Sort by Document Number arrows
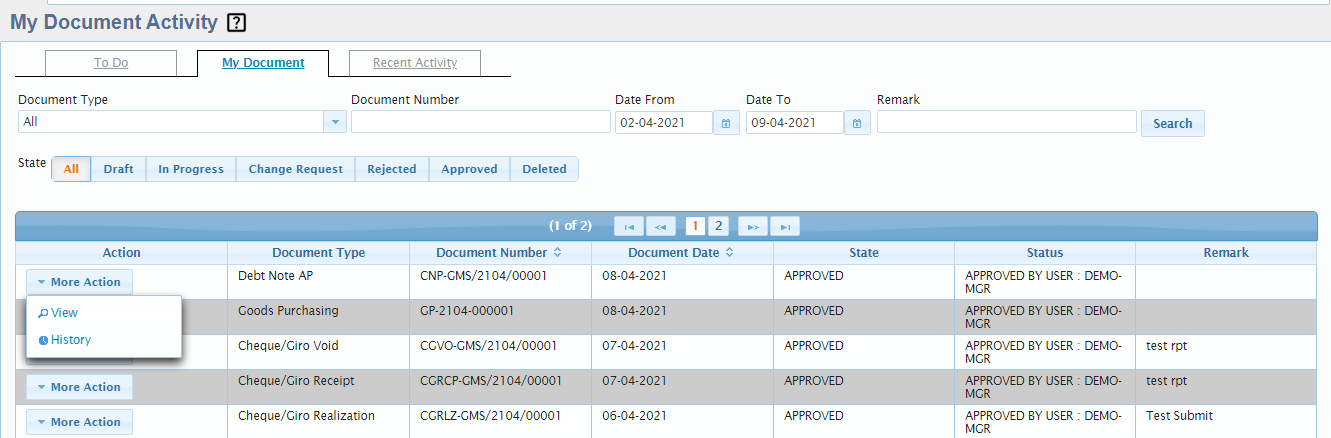 tap(557, 253)
